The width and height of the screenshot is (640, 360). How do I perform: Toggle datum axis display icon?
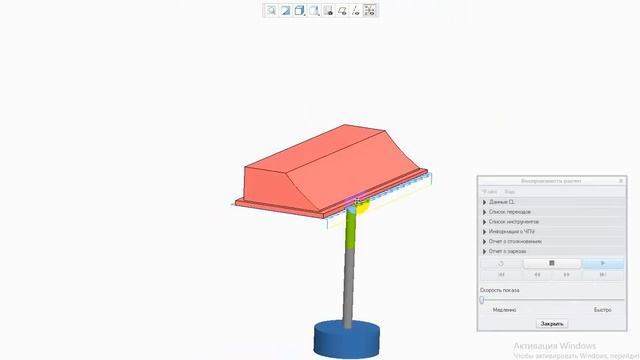[356, 11]
